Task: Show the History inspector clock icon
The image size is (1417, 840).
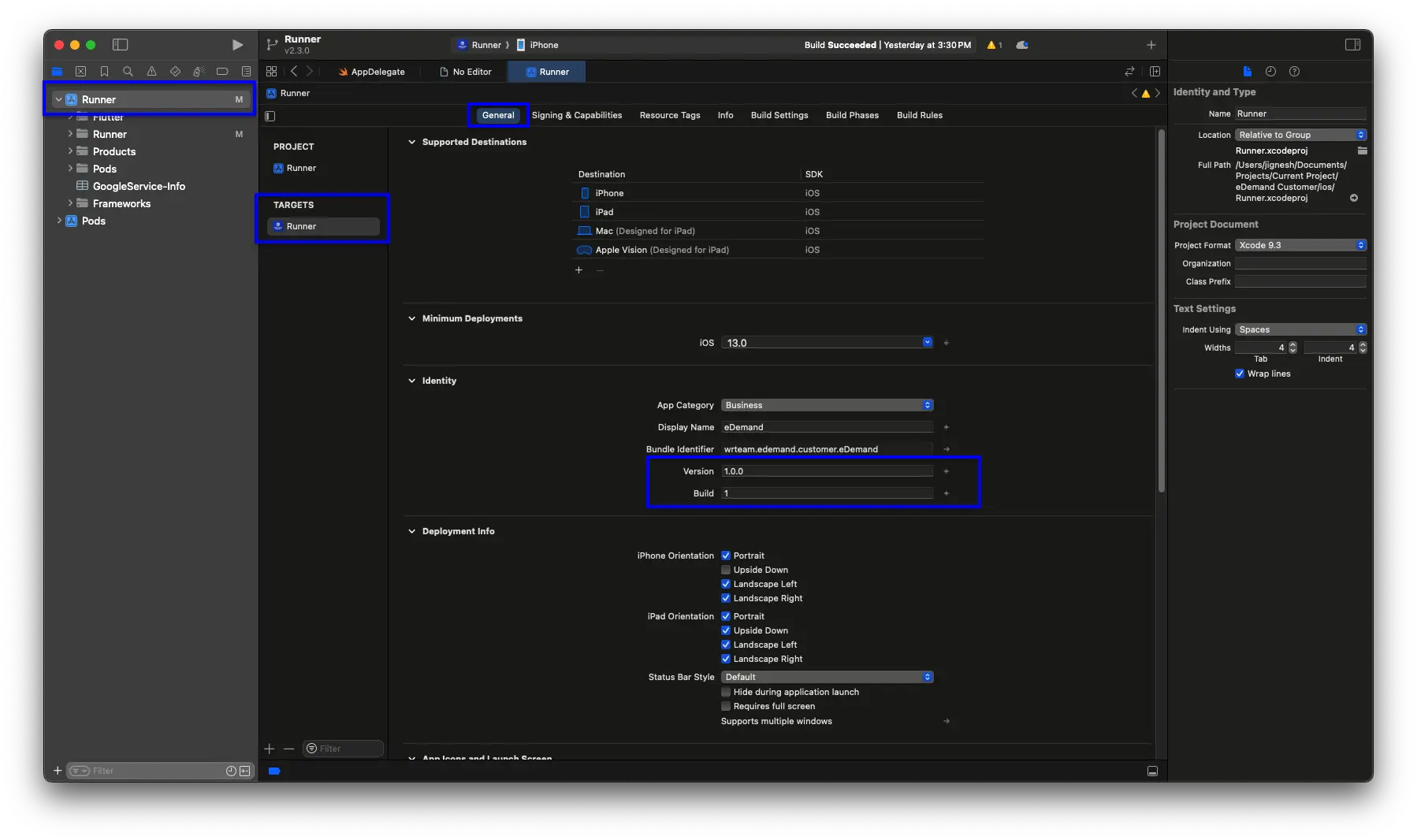Action: tap(1270, 72)
